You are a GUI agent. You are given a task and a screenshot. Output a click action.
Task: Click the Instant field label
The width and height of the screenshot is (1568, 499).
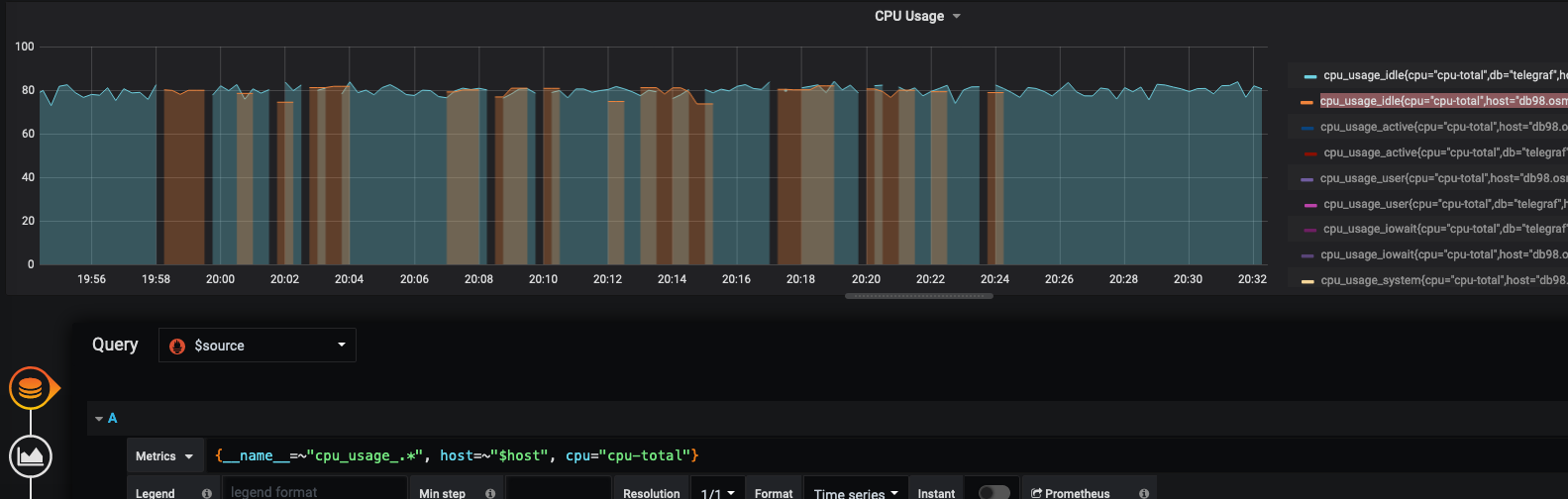936,493
